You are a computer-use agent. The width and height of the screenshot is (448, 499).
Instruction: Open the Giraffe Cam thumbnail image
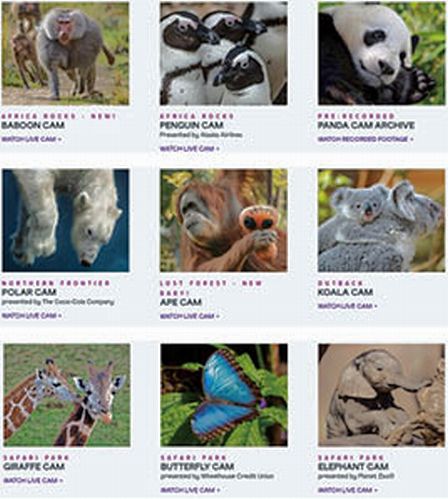pos(67,395)
